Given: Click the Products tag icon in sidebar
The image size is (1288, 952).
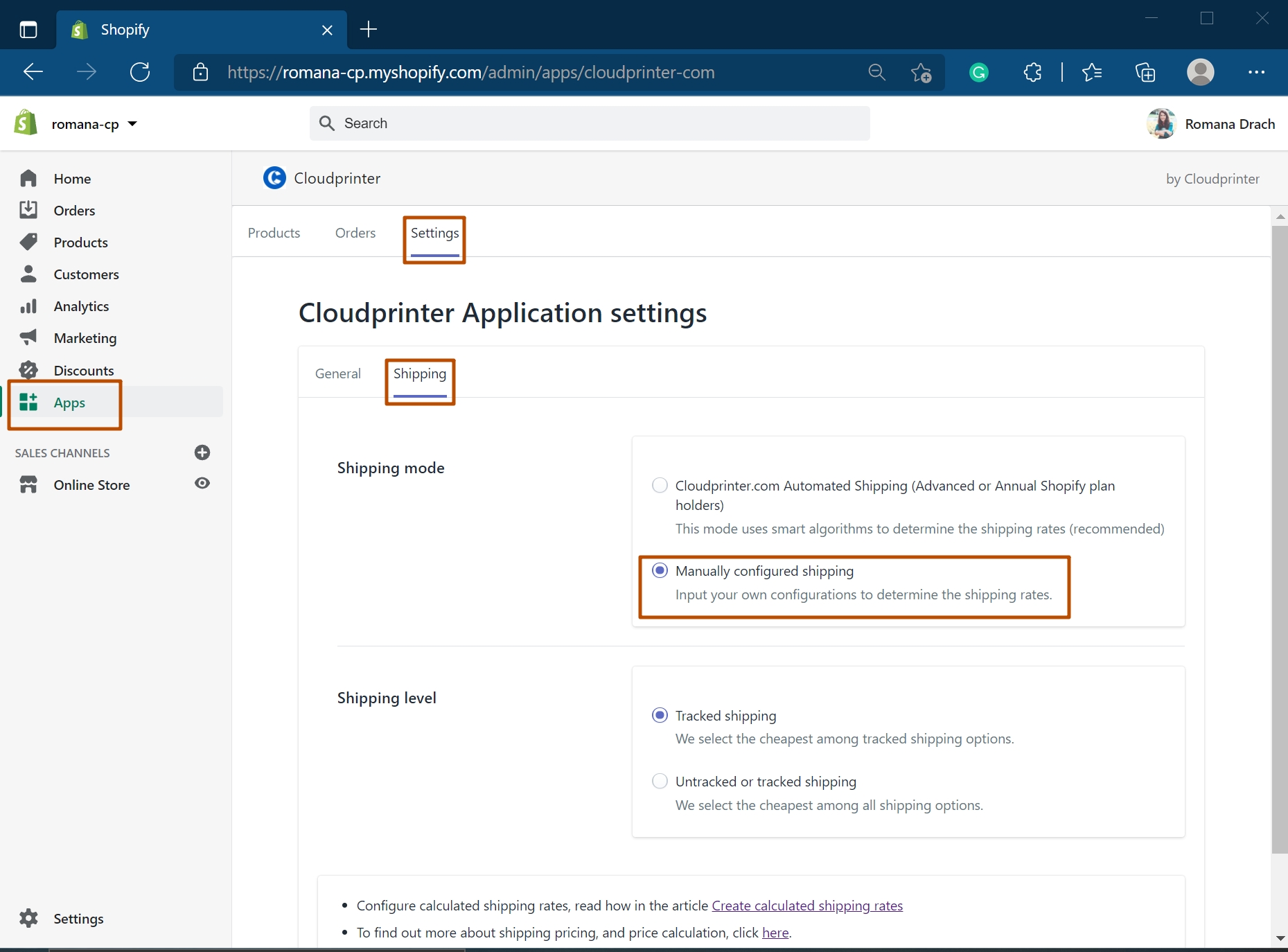Looking at the screenshot, I should [x=28, y=242].
